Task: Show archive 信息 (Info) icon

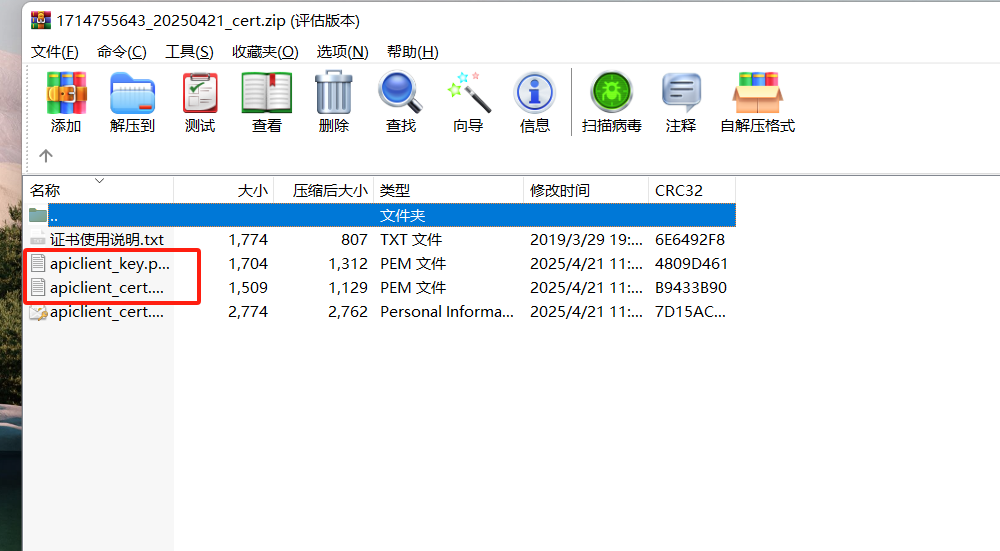Action: point(534,94)
